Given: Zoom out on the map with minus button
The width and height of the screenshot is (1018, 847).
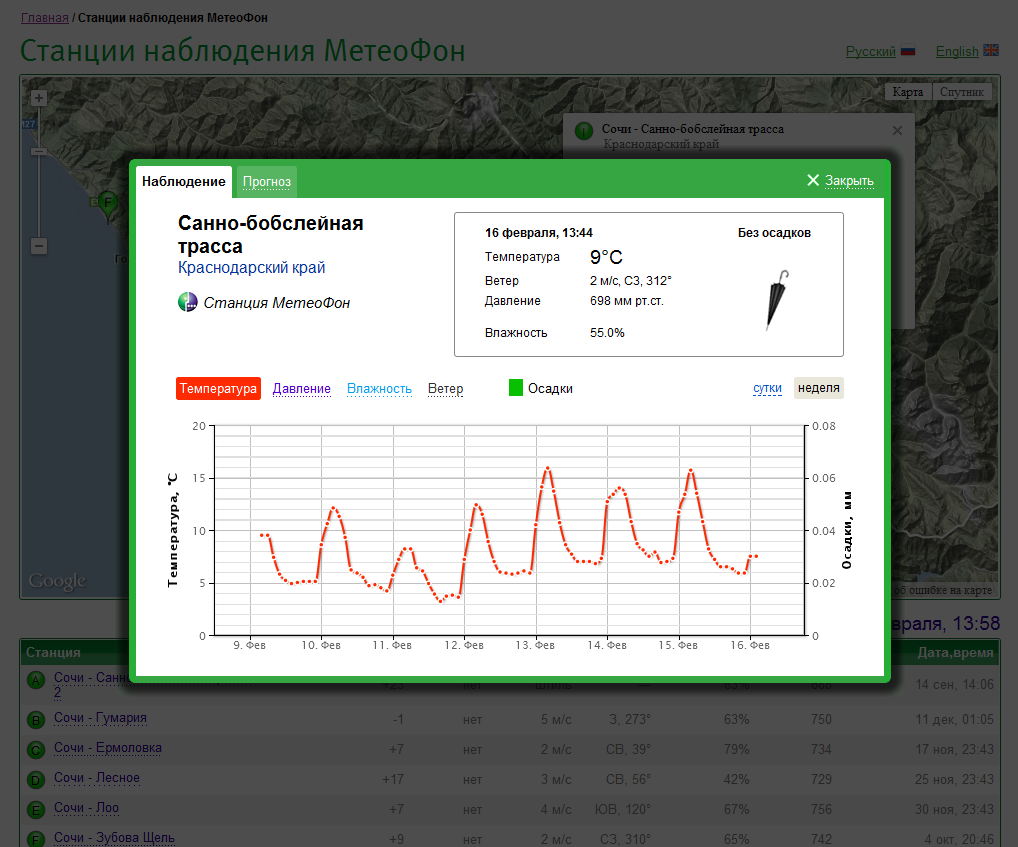Looking at the screenshot, I should (x=39, y=246).
